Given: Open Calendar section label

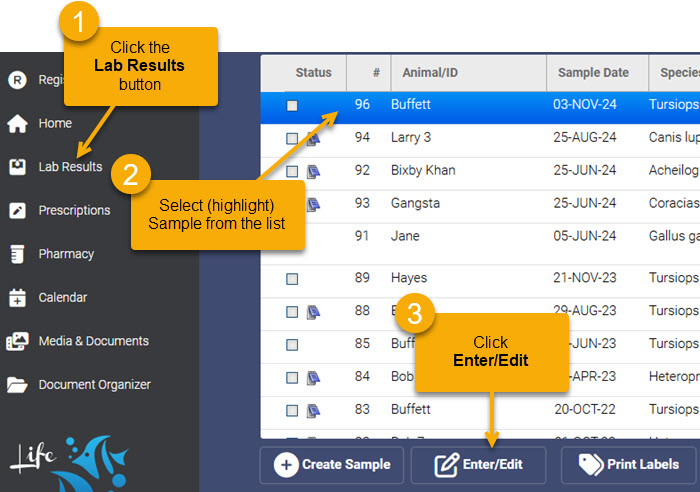Looking at the screenshot, I should [x=62, y=297].
